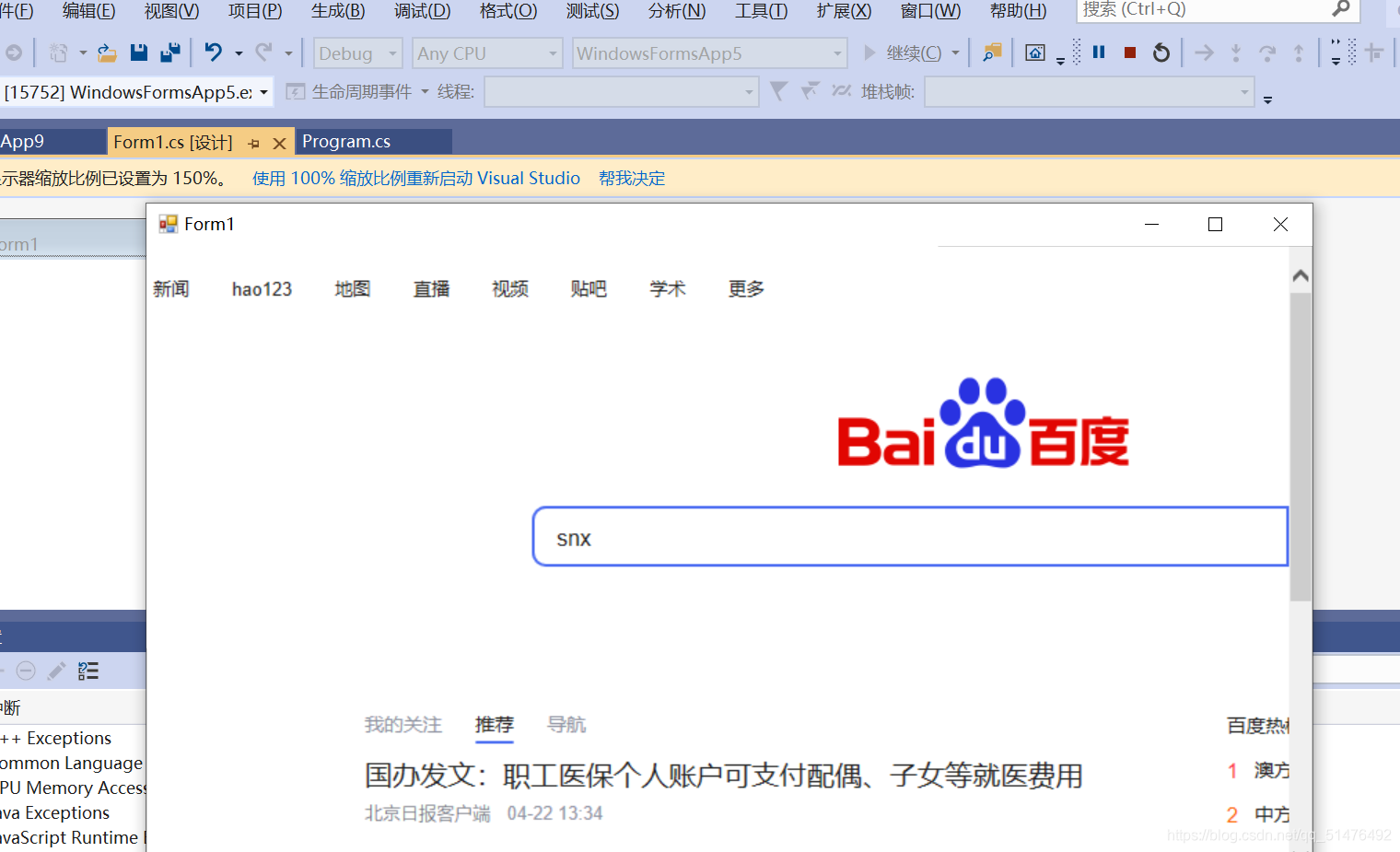Screen dimensions: 1400x852
Task: Open the hao123 link on the Baidu page
Action: (x=262, y=288)
